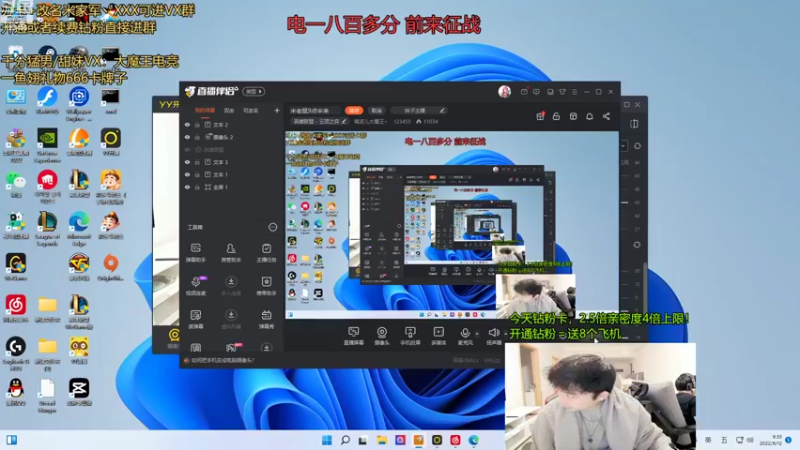Image resolution: width=800 pixels, height=450 pixels.
Task: Open the Windows Start button
Action: tap(327, 440)
